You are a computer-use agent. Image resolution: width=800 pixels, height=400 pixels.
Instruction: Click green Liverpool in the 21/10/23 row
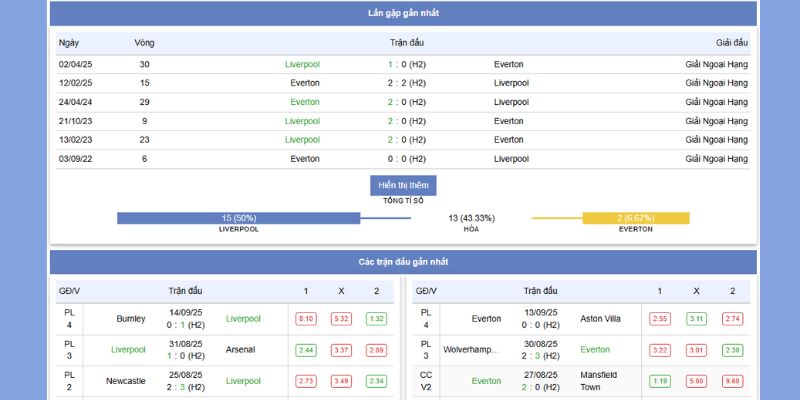[303, 121]
